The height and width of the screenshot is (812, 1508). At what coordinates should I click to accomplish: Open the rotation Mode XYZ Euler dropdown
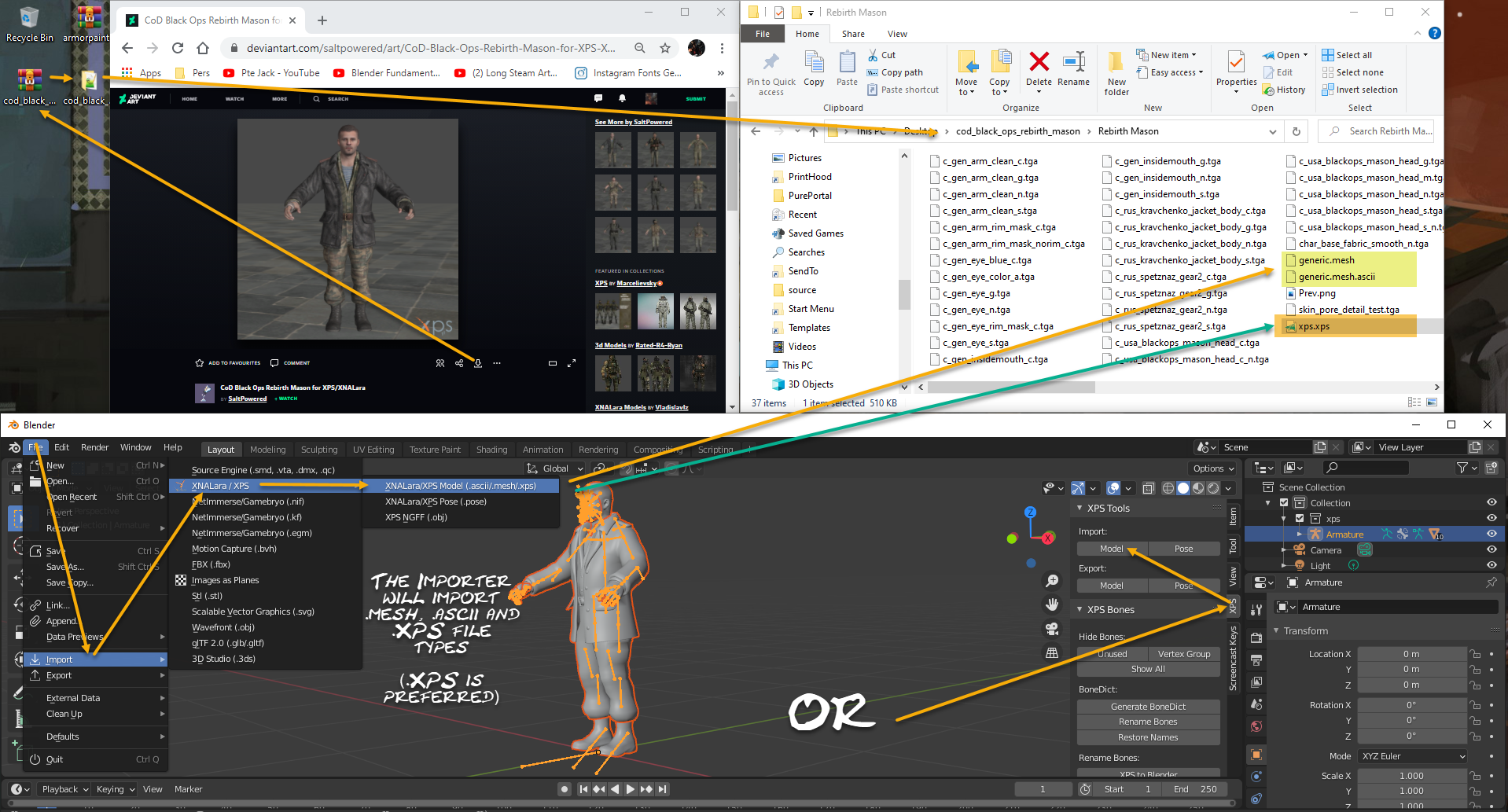(x=1413, y=756)
